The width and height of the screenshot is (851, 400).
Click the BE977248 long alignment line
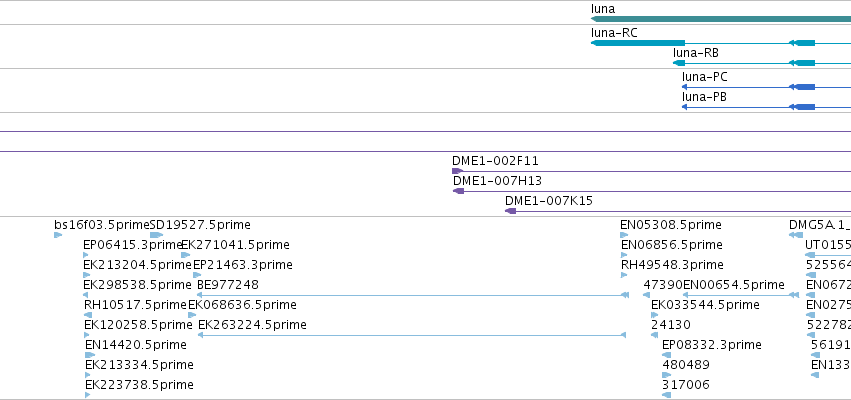click(413, 295)
